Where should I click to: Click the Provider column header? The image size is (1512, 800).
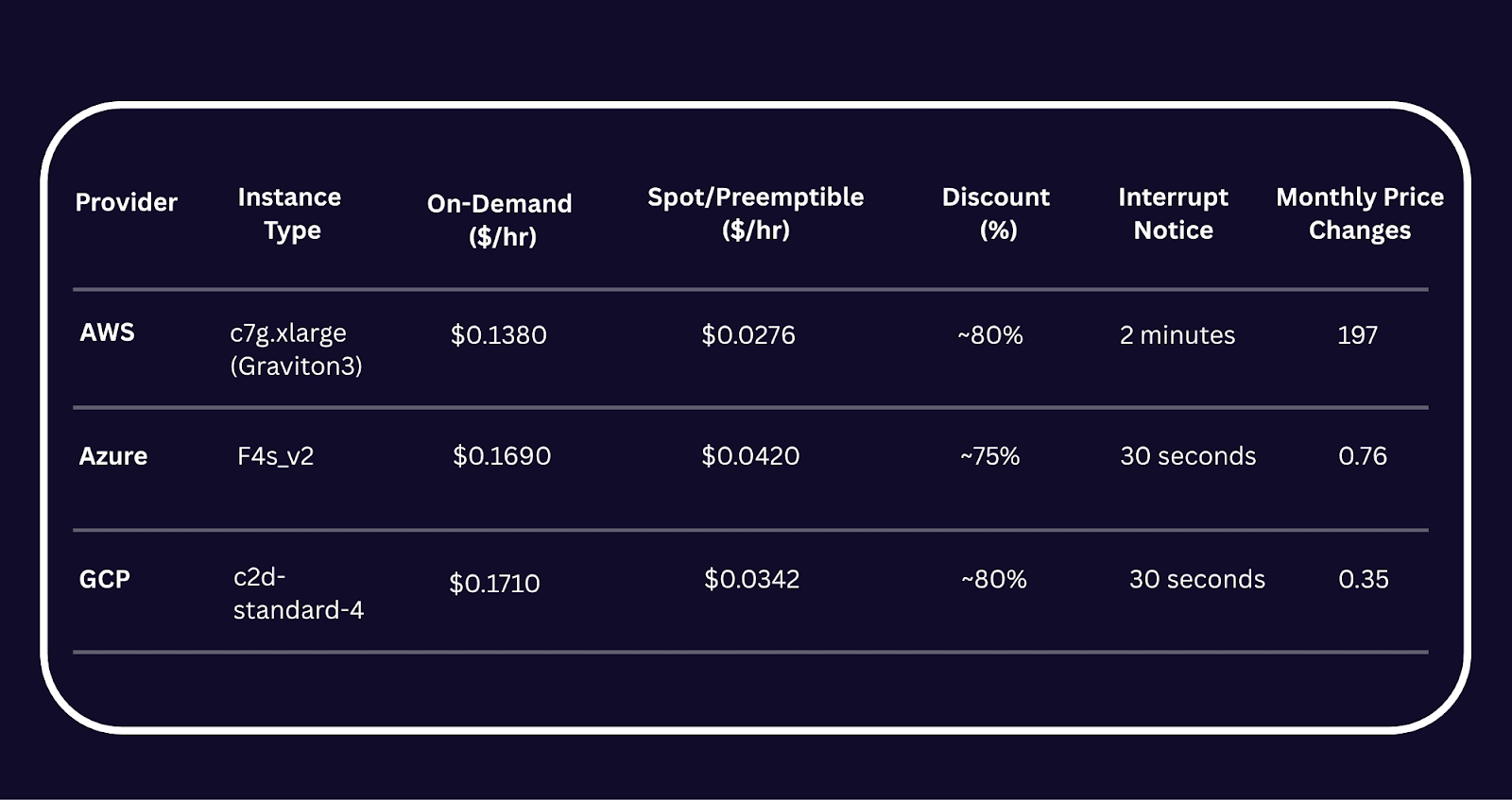[x=126, y=202]
